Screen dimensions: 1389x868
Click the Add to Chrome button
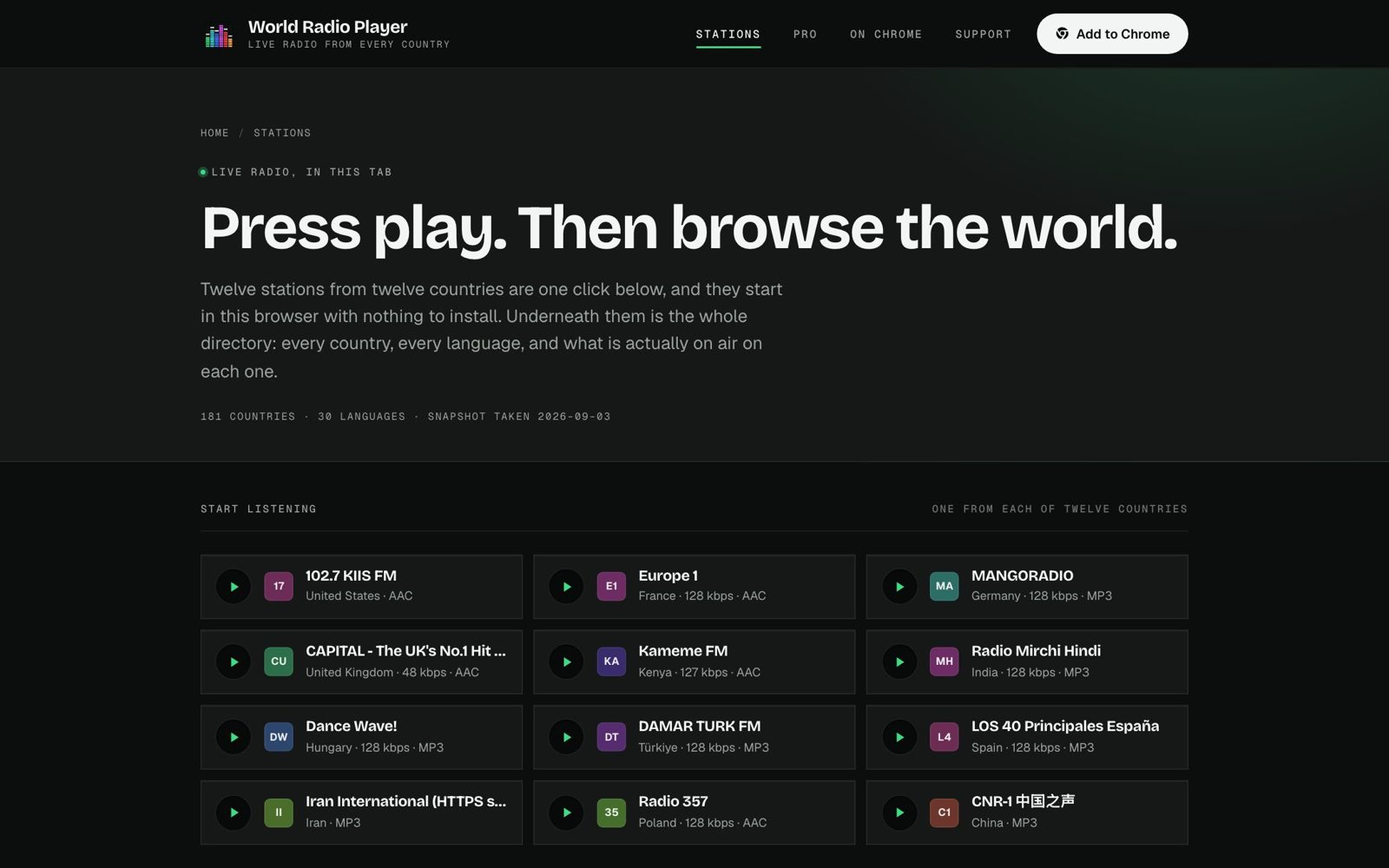coord(1112,34)
